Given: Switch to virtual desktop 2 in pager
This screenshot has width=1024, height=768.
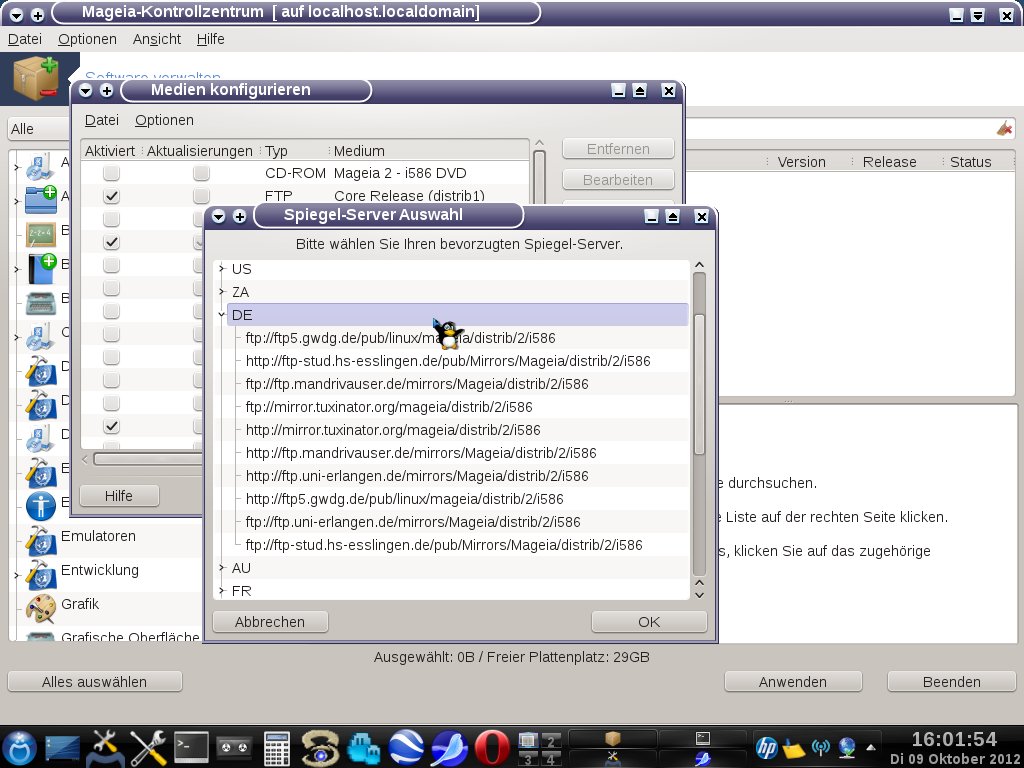Looking at the screenshot, I should tap(551, 740).
